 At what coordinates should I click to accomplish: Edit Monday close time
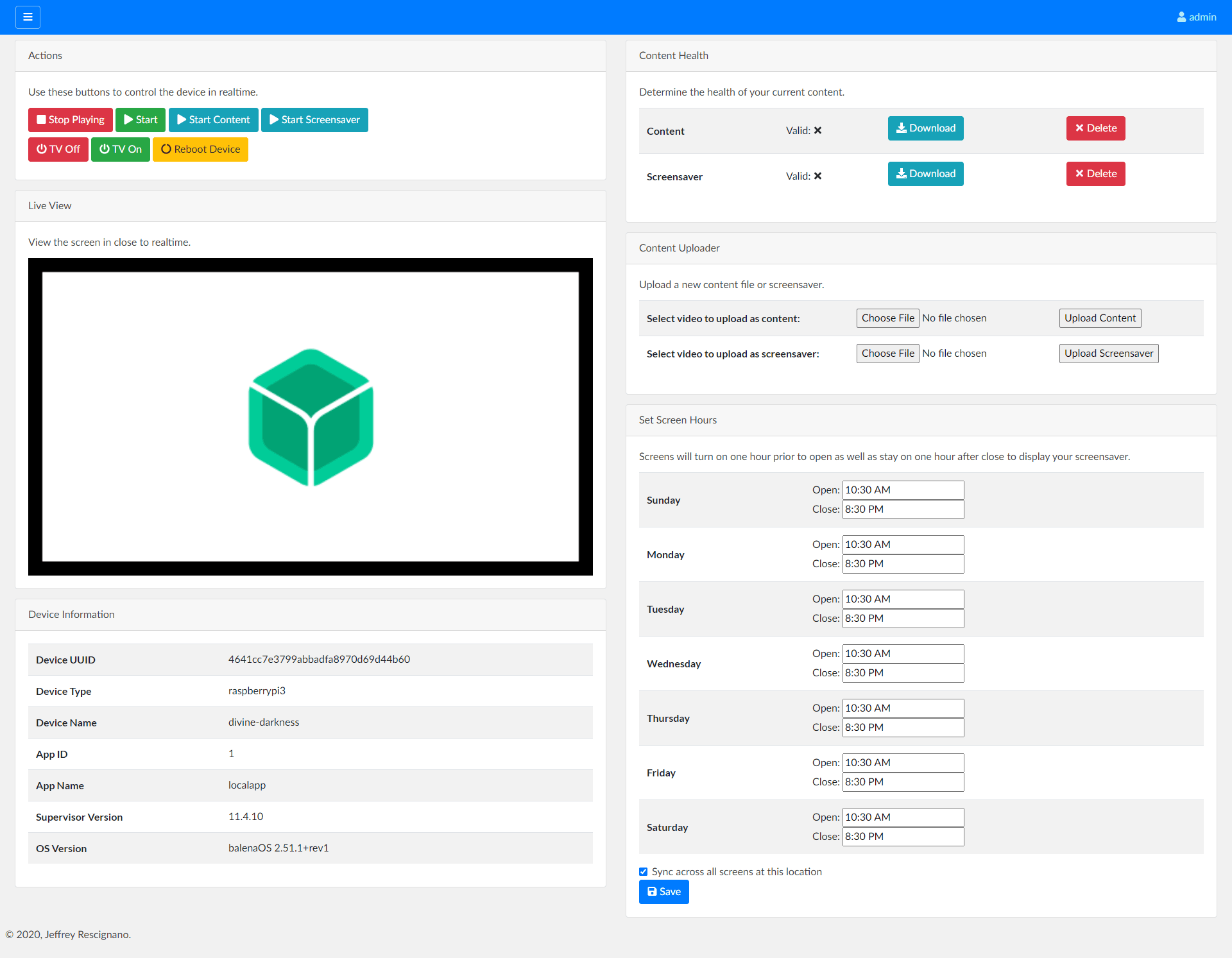(x=903, y=564)
